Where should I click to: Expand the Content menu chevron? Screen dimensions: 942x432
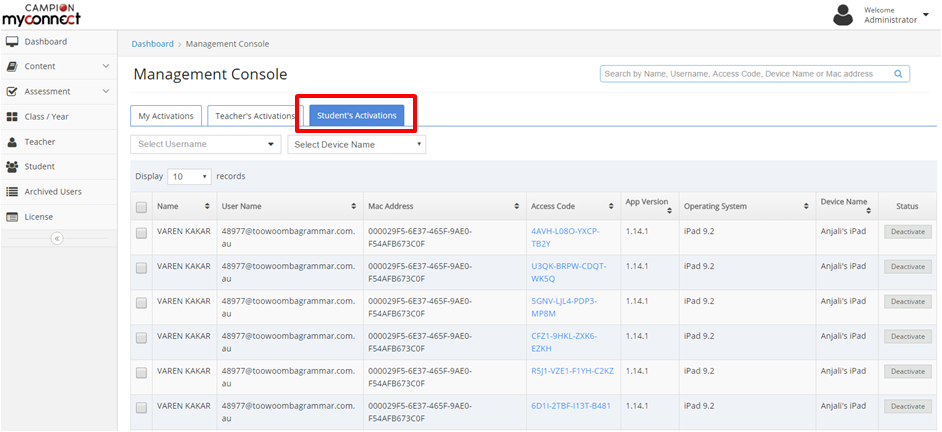tap(106, 66)
